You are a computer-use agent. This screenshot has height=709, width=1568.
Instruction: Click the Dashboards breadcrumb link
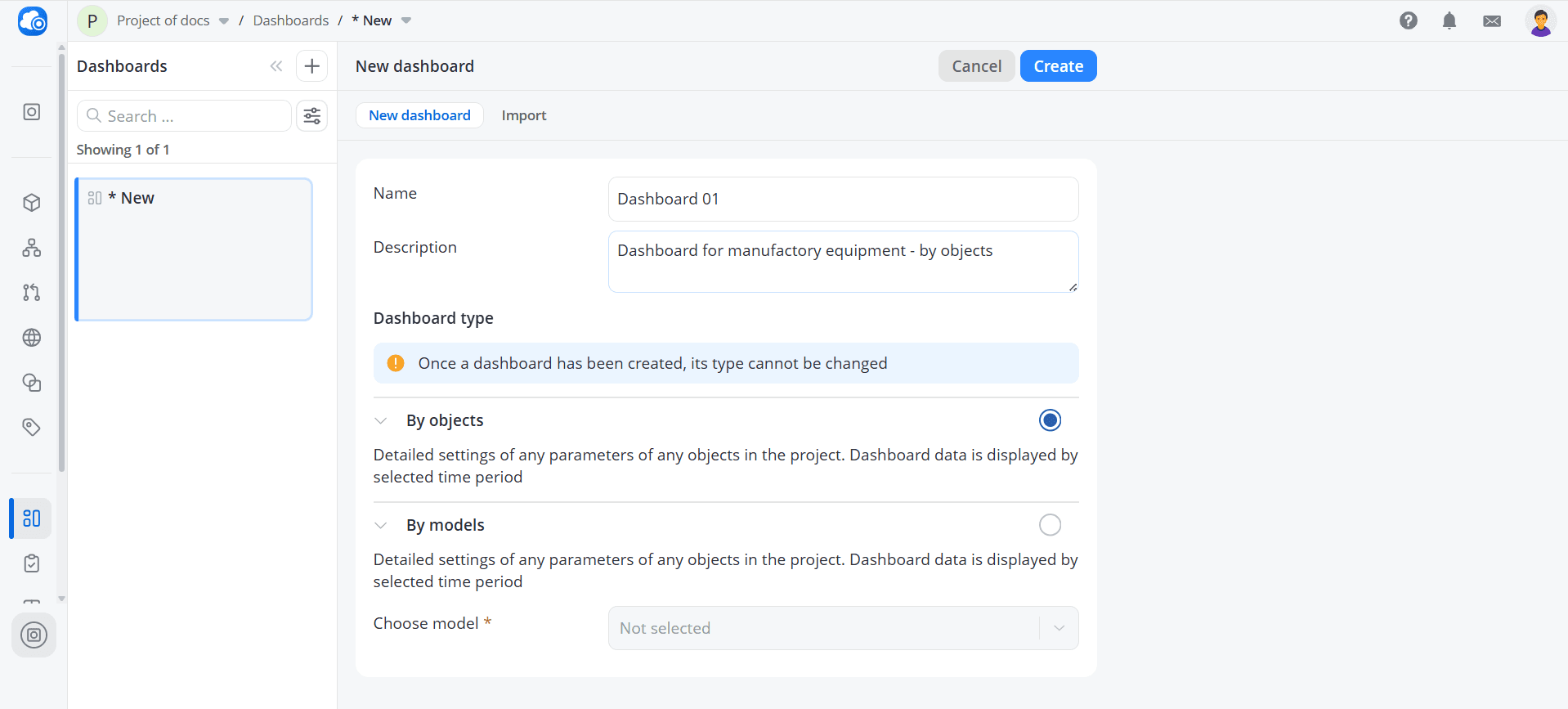291,20
